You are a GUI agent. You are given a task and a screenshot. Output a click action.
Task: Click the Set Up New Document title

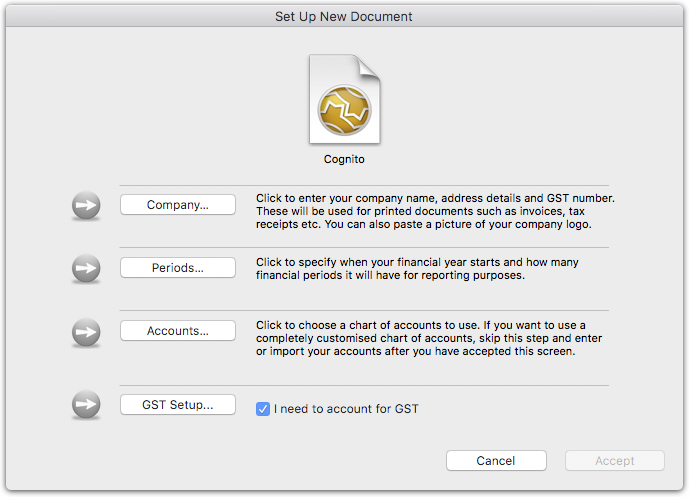coord(344,17)
